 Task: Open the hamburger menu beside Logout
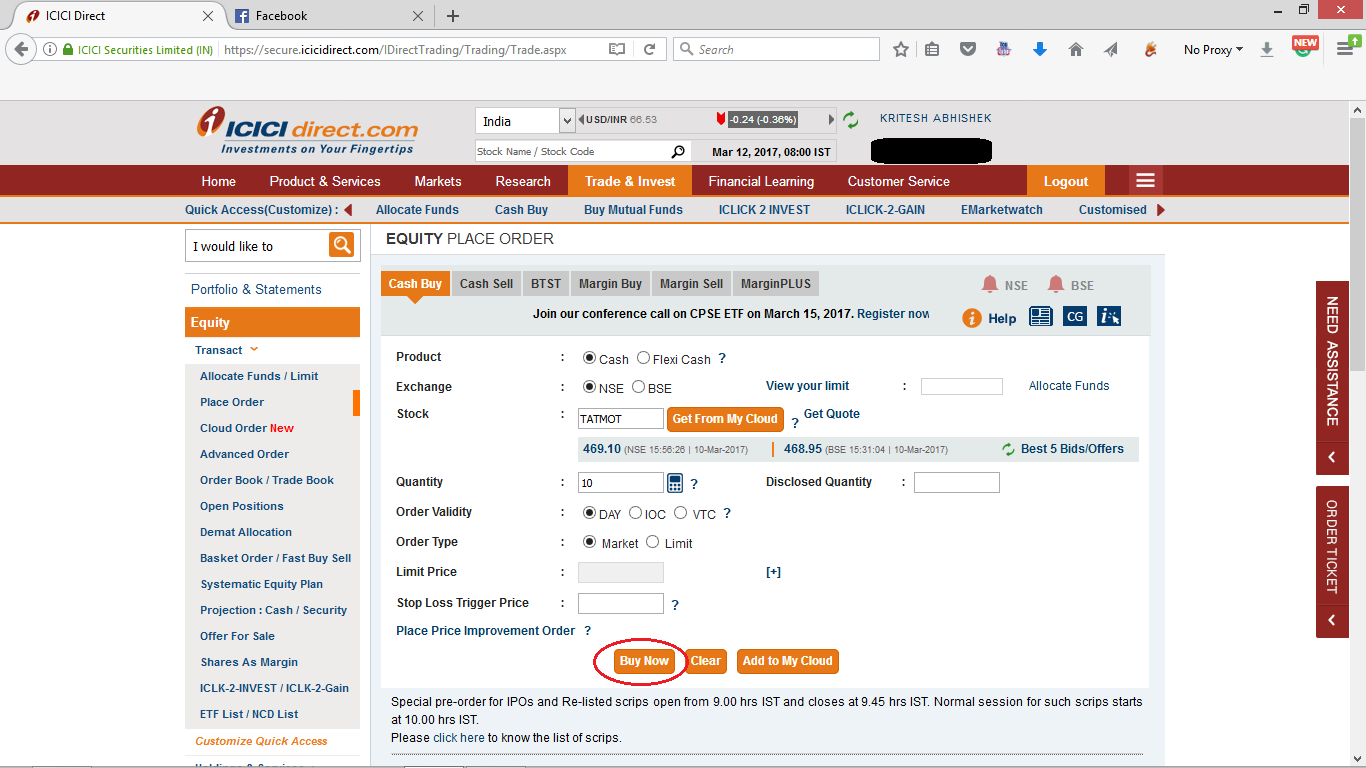pos(1146,181)
